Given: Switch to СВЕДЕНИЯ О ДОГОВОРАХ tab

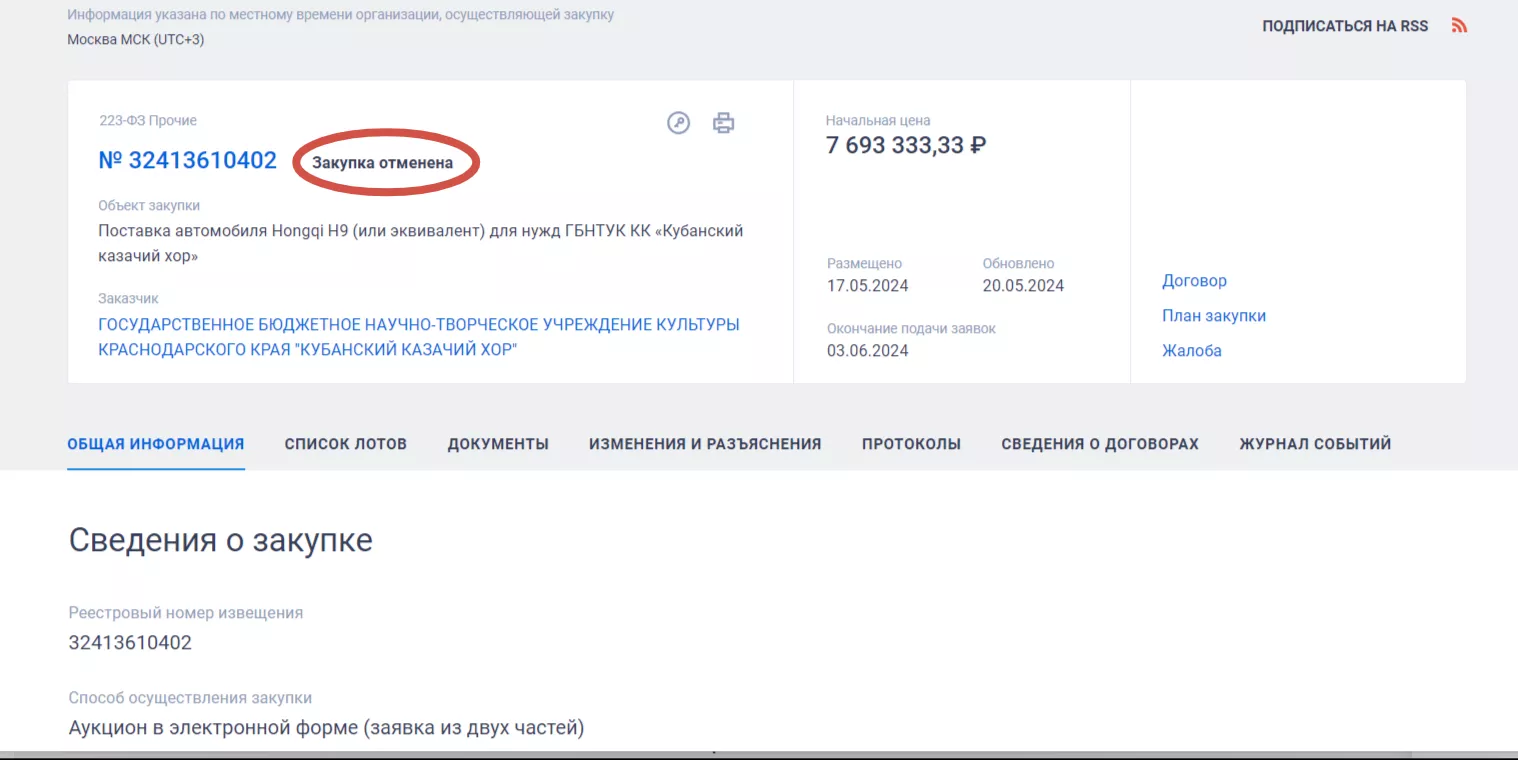Looking at the screenshot, I should tap(1099, 444).
